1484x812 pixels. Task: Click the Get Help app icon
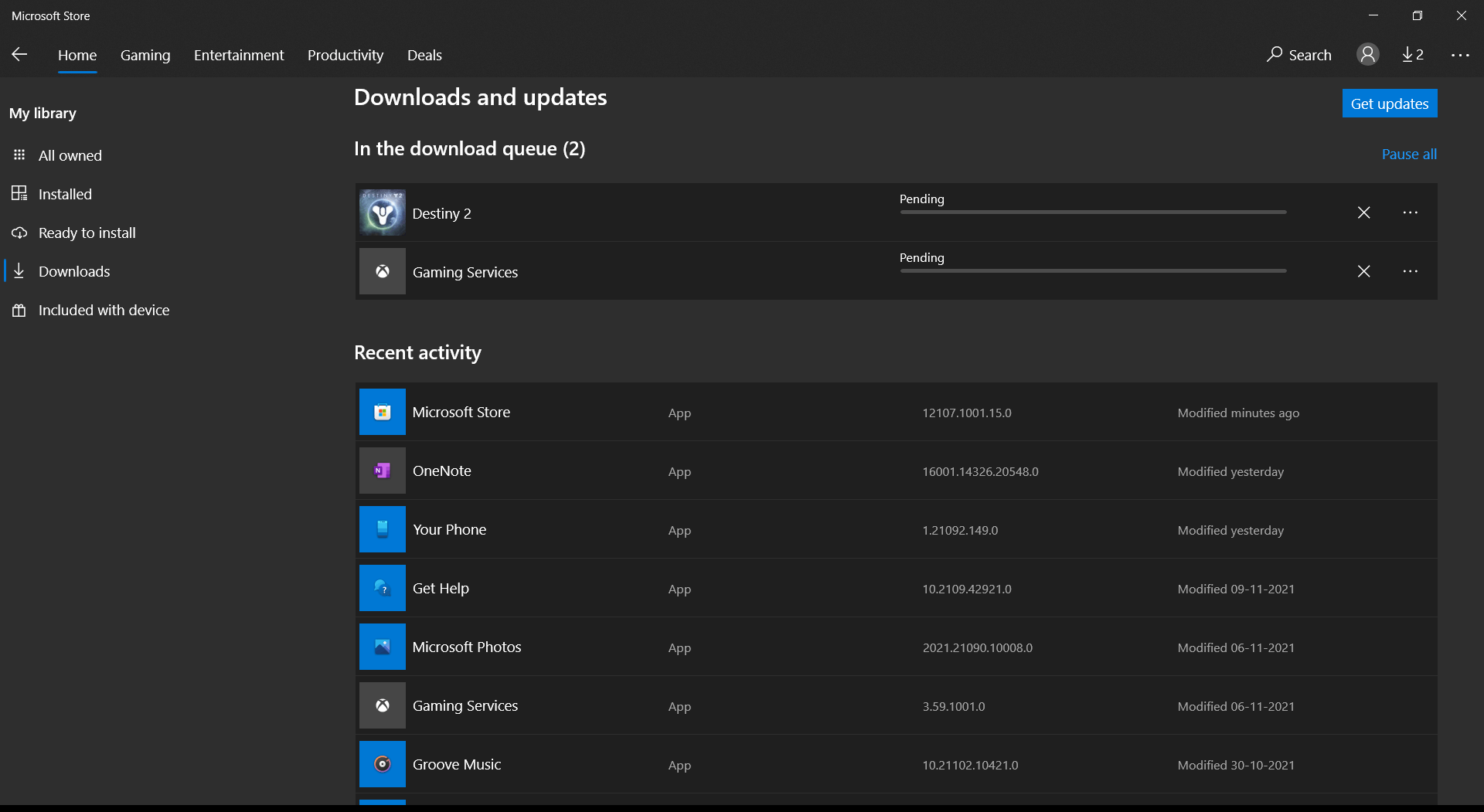point(383,588)
